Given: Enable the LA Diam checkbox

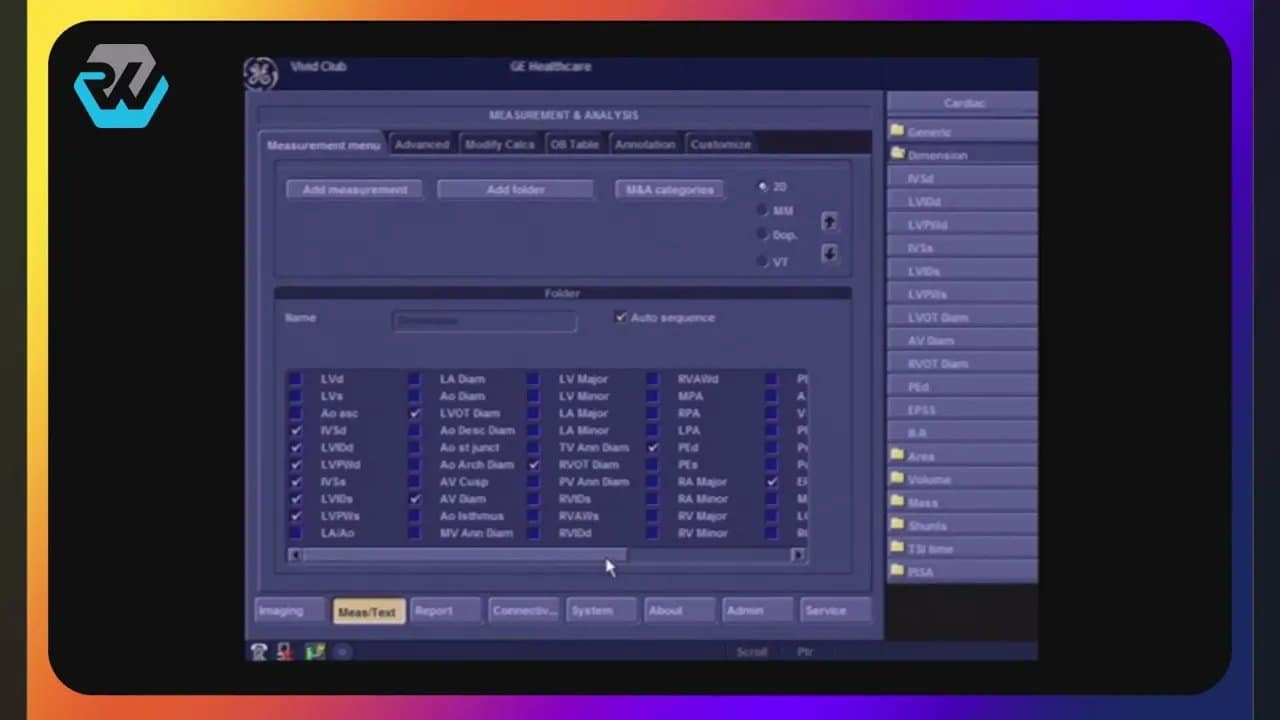Looking at the screenshot, I should (x=415, y=379).
